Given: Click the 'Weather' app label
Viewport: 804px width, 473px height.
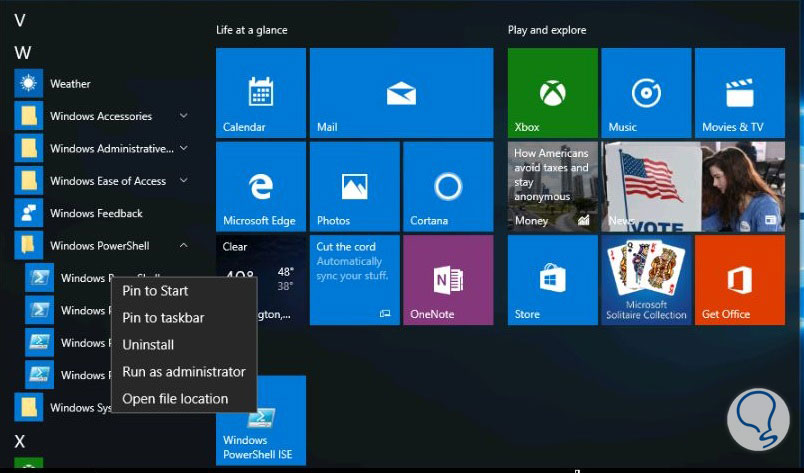Looking at the screenshot, I should (x=70, y=84).
